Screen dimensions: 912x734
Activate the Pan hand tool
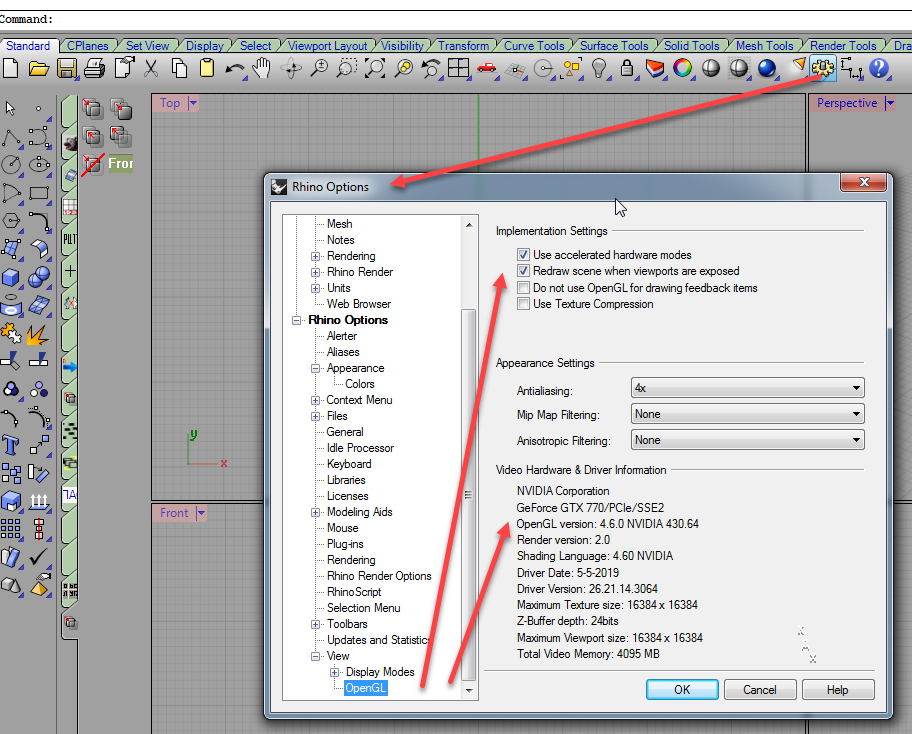(x=263, y=68)
